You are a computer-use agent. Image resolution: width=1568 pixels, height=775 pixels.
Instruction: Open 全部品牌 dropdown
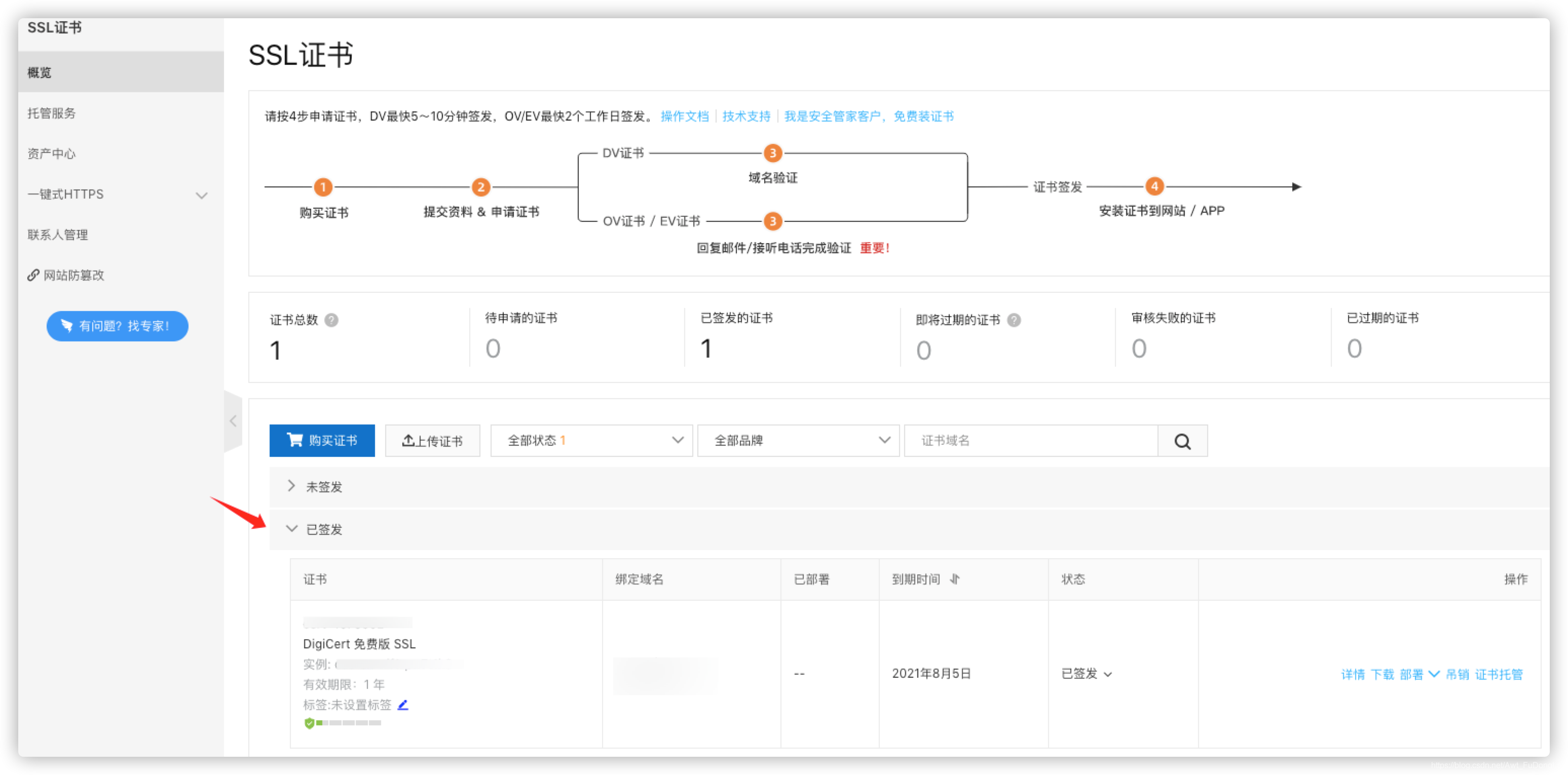click(798, 441)
